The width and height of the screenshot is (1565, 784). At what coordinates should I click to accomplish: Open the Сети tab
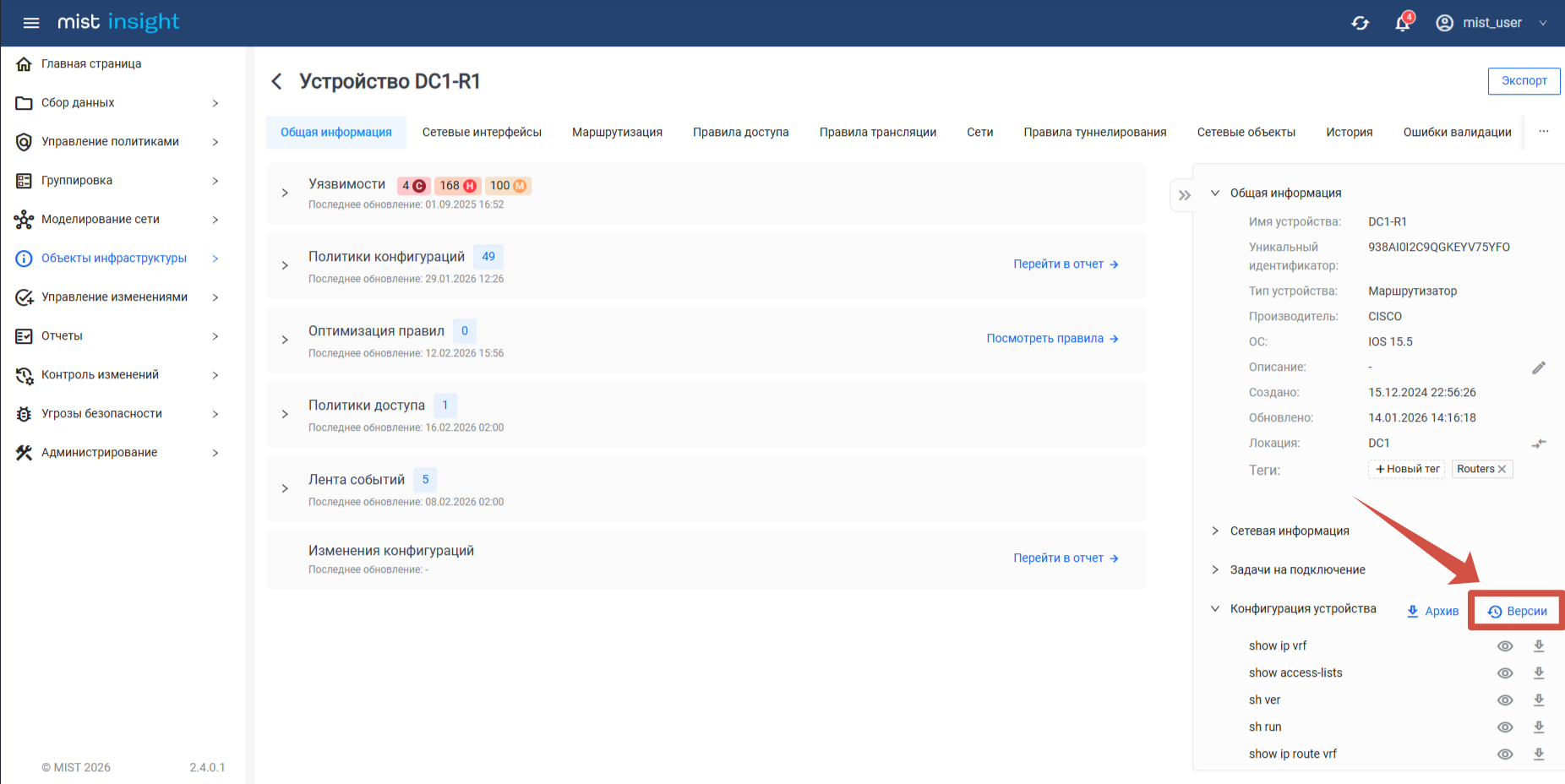tap(980, 133)
